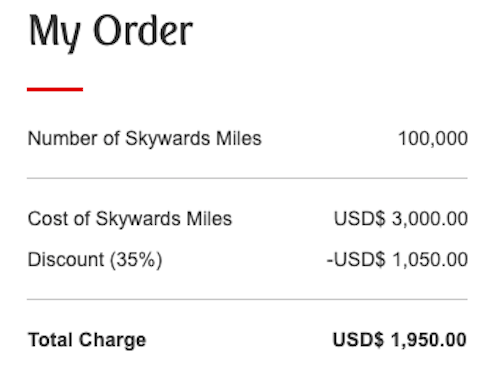Click the My Order heading
Image resolution: width=500 pixels, height=379 pixels.
coord(111,32)
